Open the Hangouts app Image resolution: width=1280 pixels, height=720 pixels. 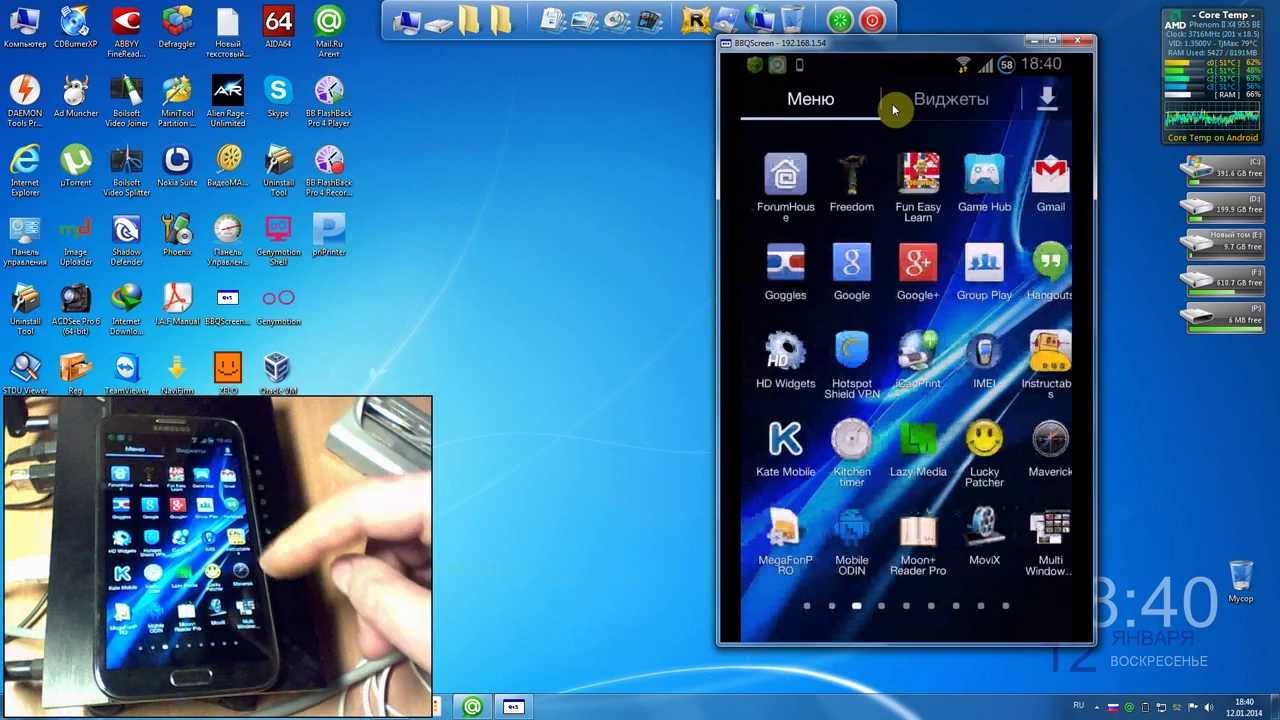tap(1050, 270)
